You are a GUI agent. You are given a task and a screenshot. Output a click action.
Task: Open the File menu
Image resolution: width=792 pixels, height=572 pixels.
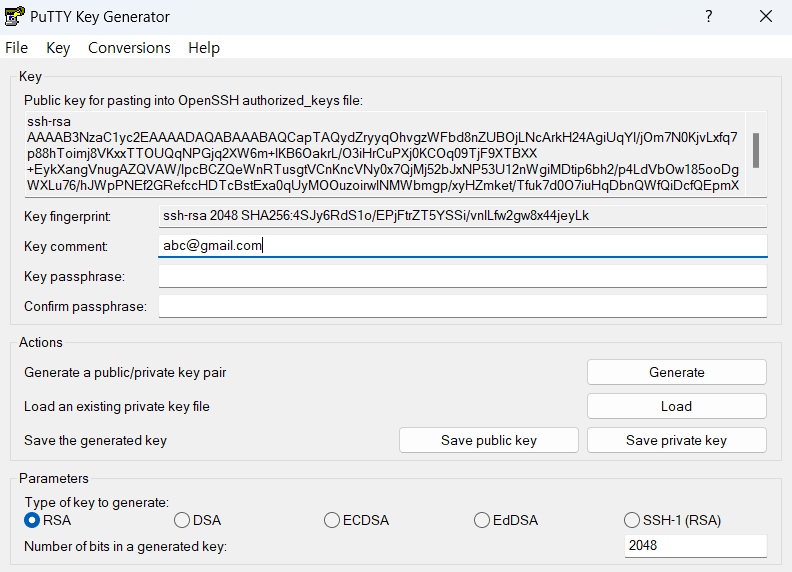coord(17,47)
